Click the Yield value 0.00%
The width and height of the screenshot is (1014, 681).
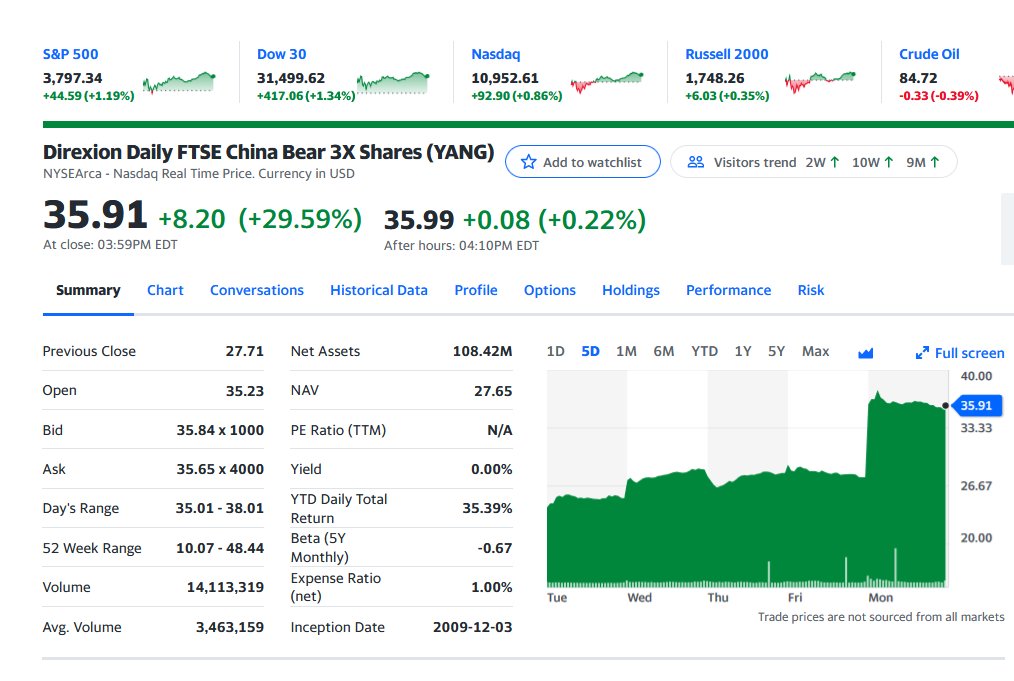(491, 469)
